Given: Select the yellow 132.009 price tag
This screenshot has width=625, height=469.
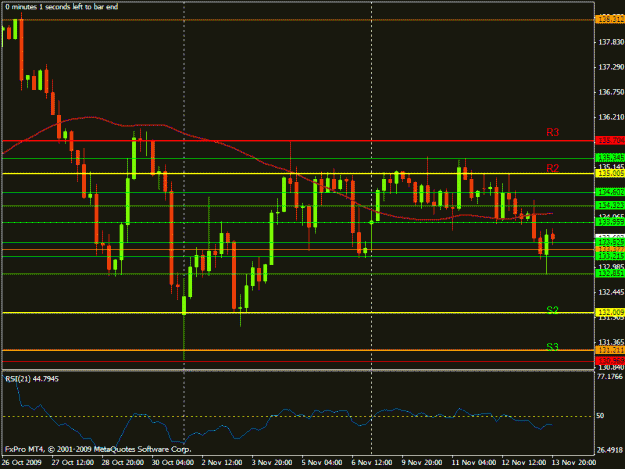Looking at the screenshot, I should point(610,312).
